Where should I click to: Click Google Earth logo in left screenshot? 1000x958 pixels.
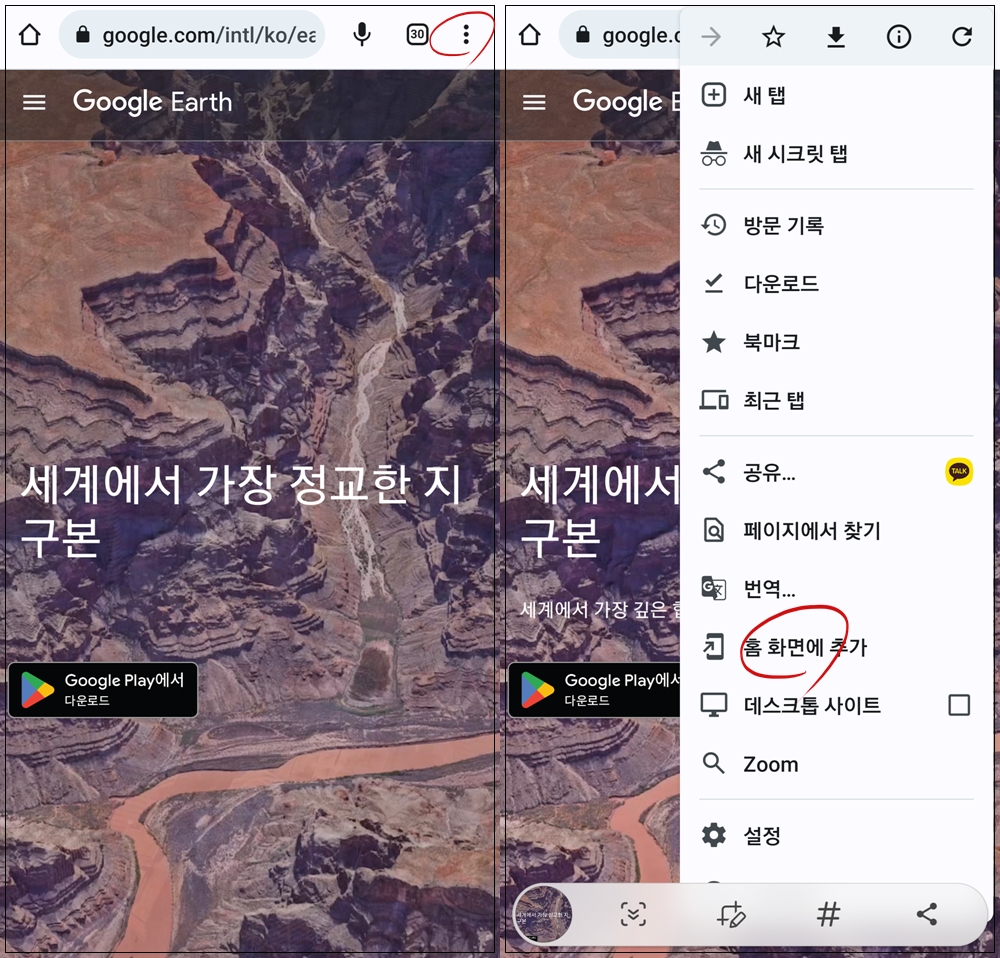tap(152, 101)
